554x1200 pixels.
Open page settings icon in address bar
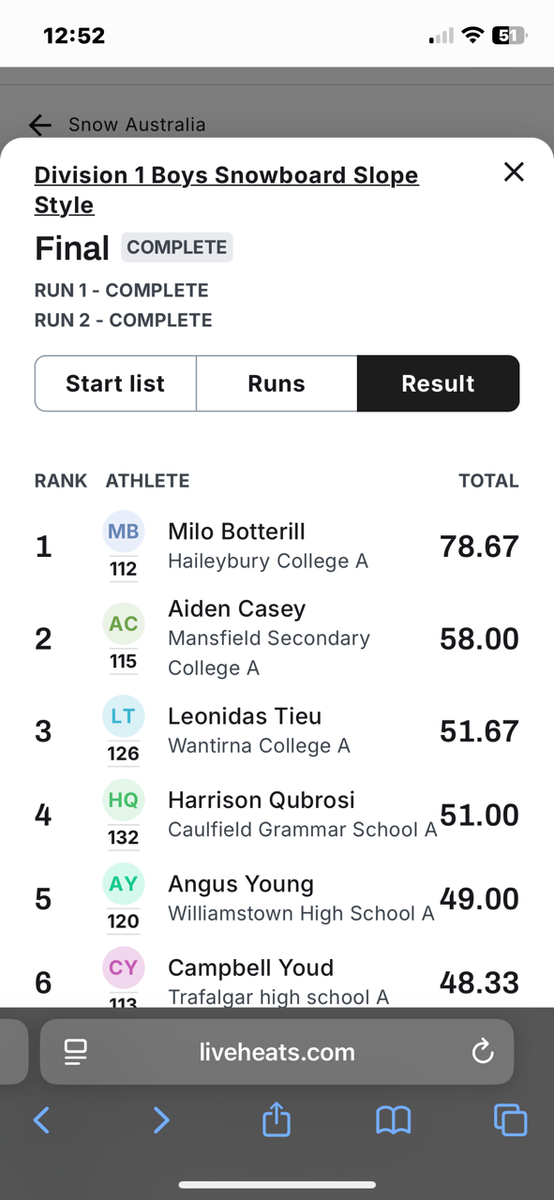pos(75,1052)
